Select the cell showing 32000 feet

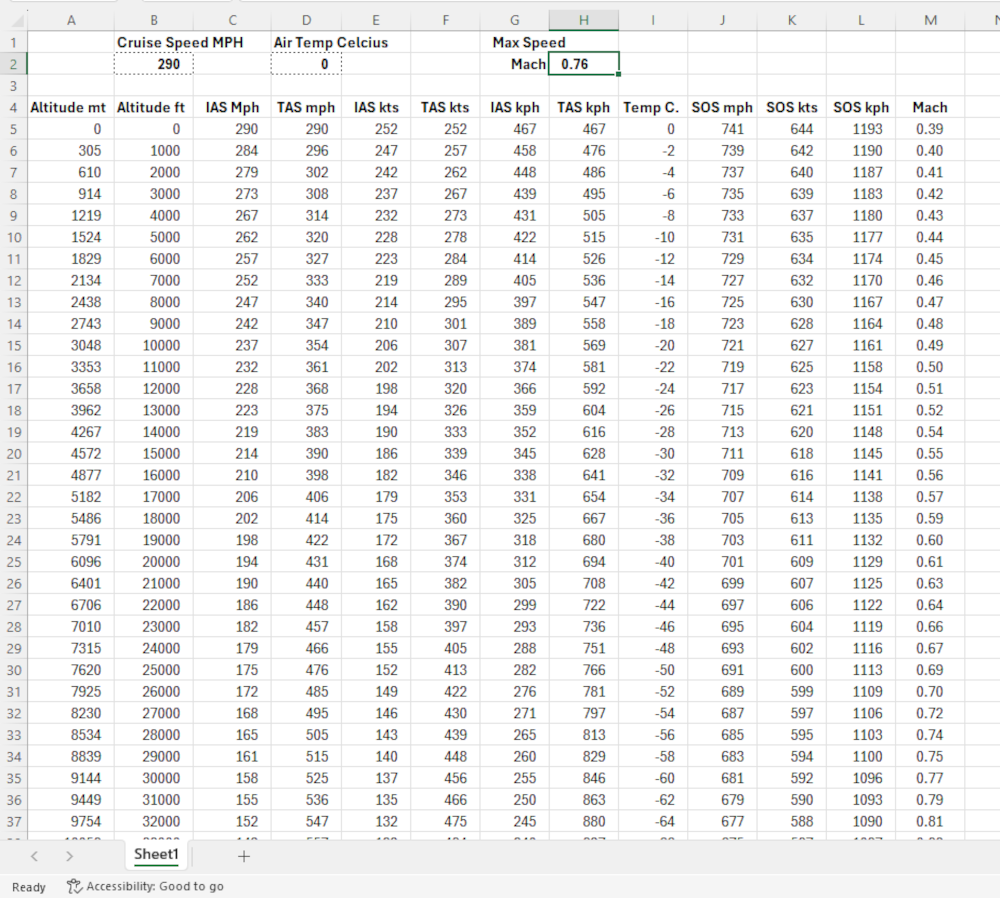[x=154, y=821]
